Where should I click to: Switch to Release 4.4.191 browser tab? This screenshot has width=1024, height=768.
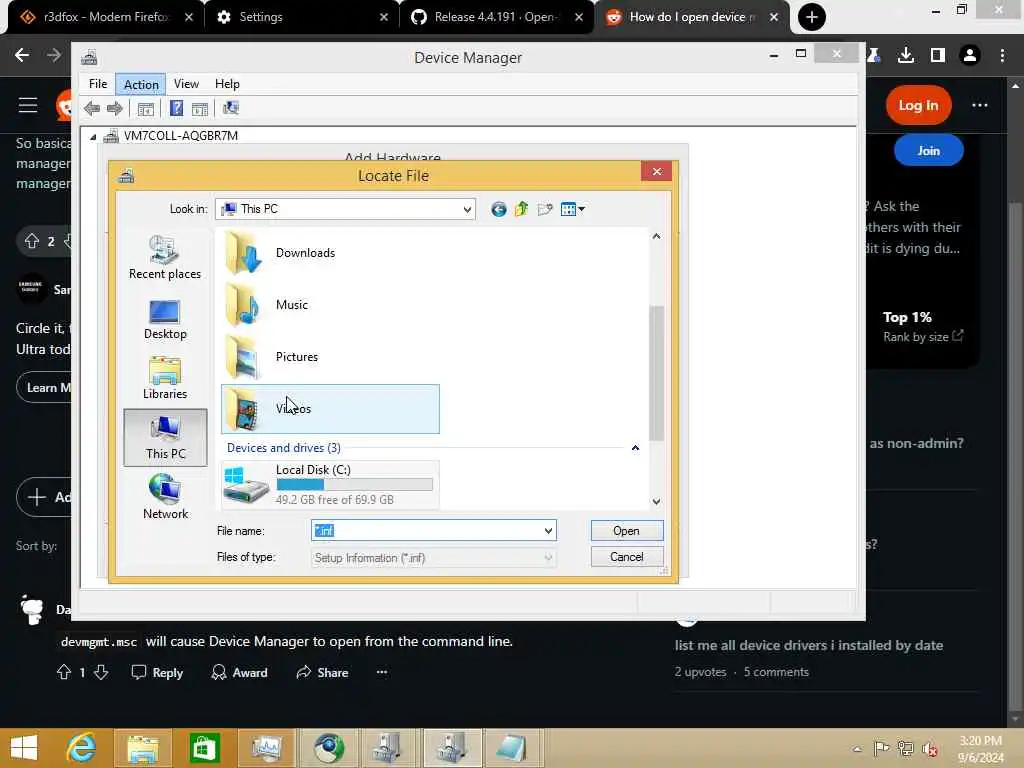496,17
